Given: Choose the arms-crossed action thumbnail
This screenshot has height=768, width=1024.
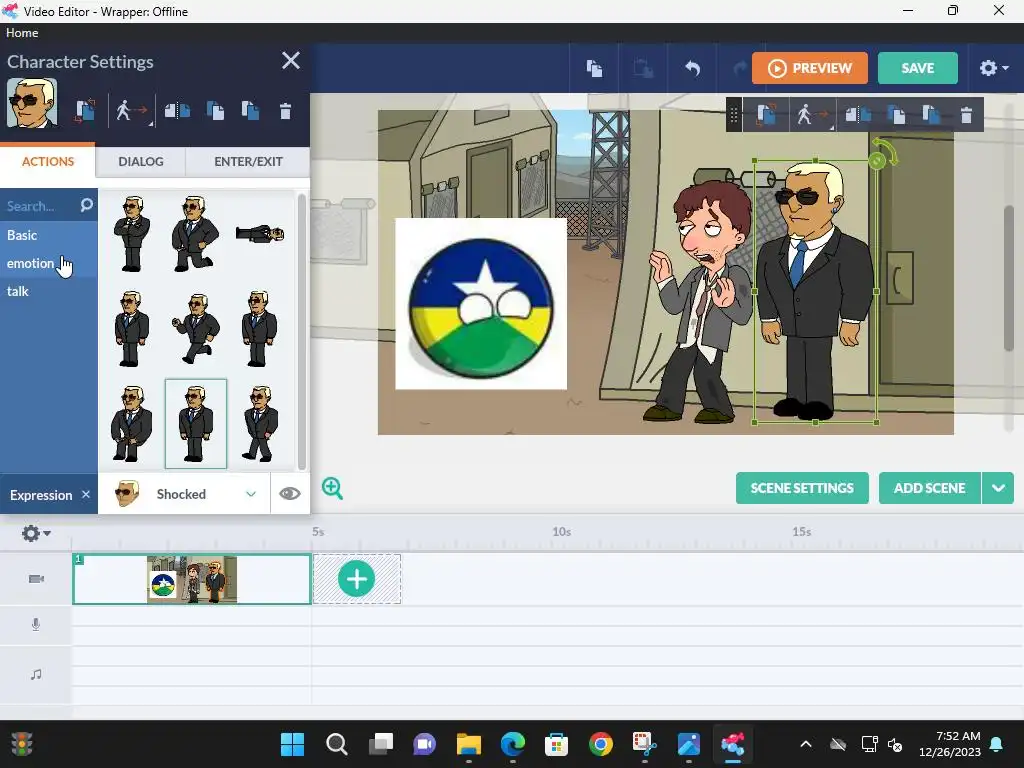Looking at the screenshot, I should tap(132, 234).
